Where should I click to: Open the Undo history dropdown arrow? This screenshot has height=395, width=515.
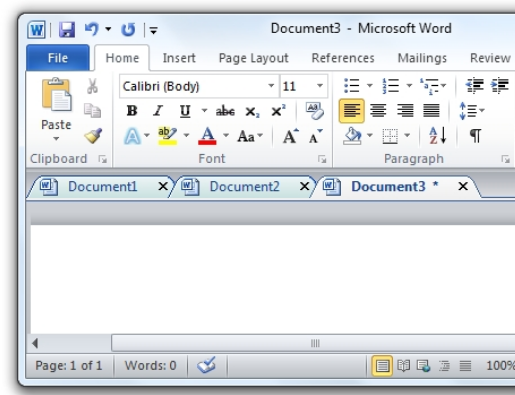point(108,29)
